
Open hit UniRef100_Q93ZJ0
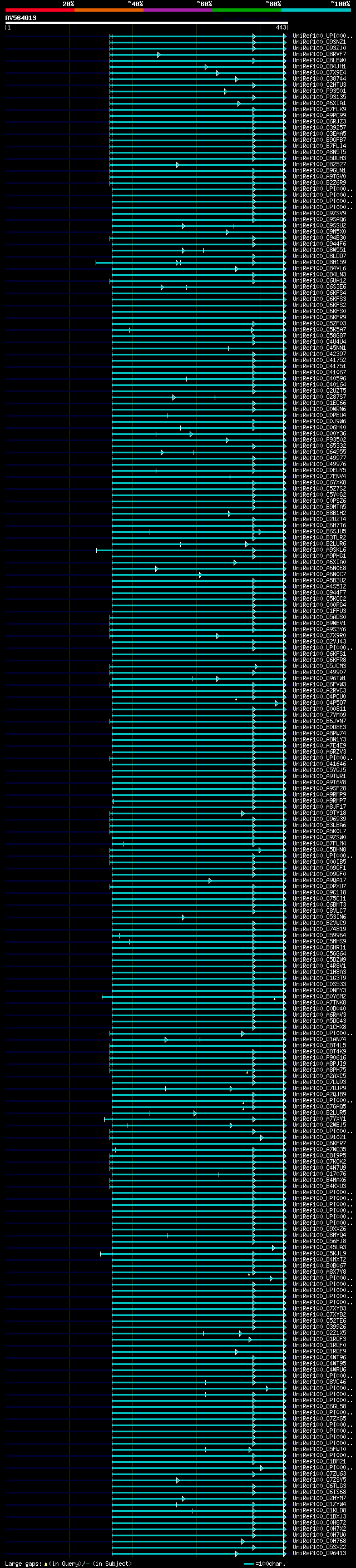coord(319,48)
